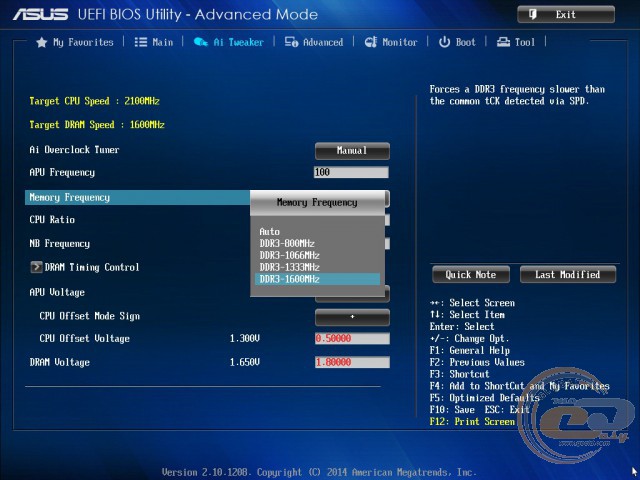Select DDR3-1600MHz option
This screenshot has height=480, width=640.
tap(317, 279)
